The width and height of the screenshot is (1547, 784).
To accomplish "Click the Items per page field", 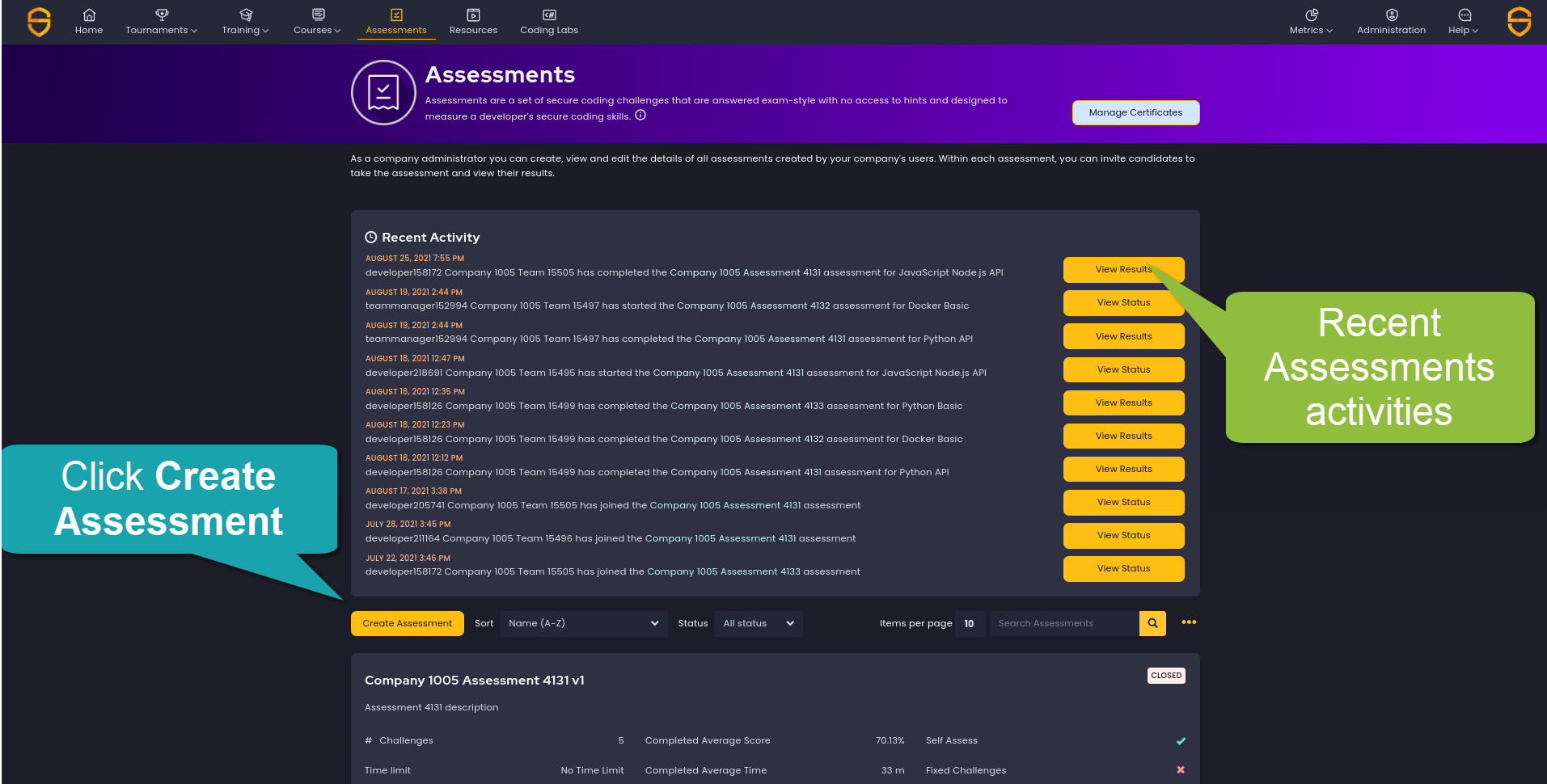I will (969, 624).
